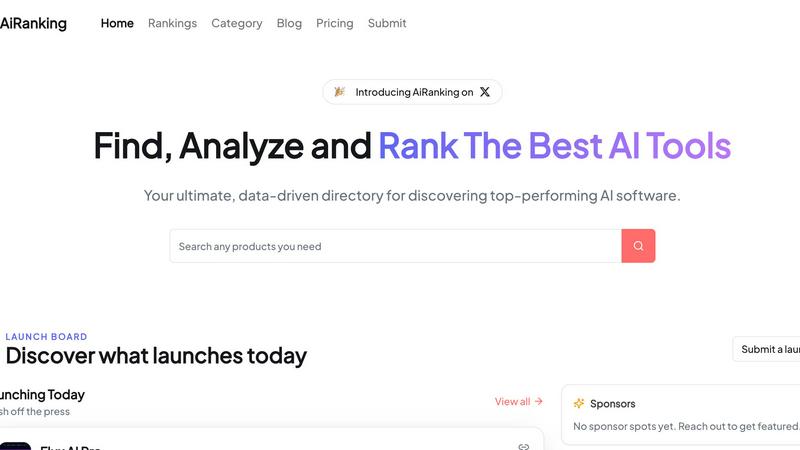Click the sparkle icon beside Sponsors

pyautogui.click(x=579, y=404)
